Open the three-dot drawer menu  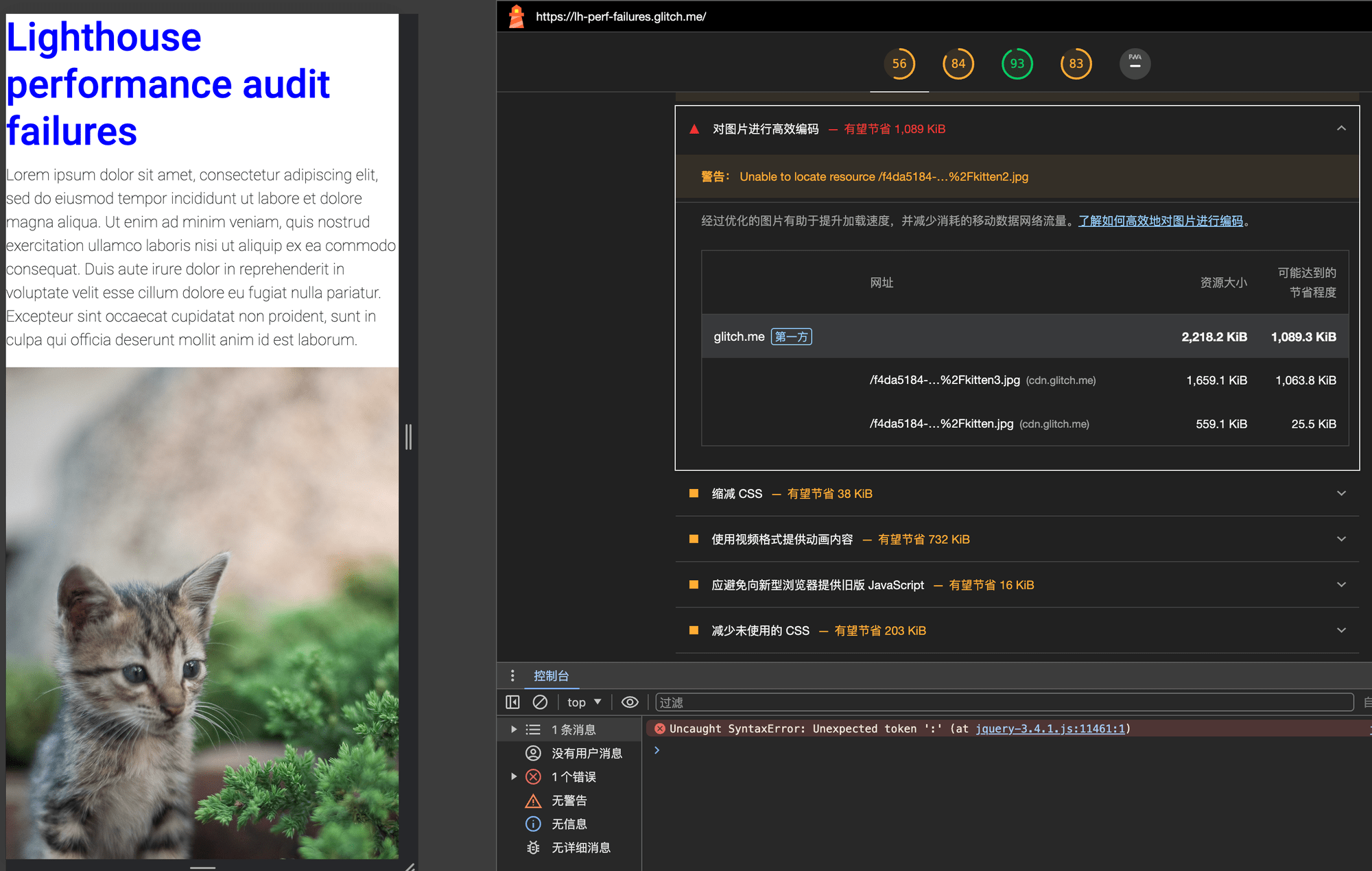[512, 676]
